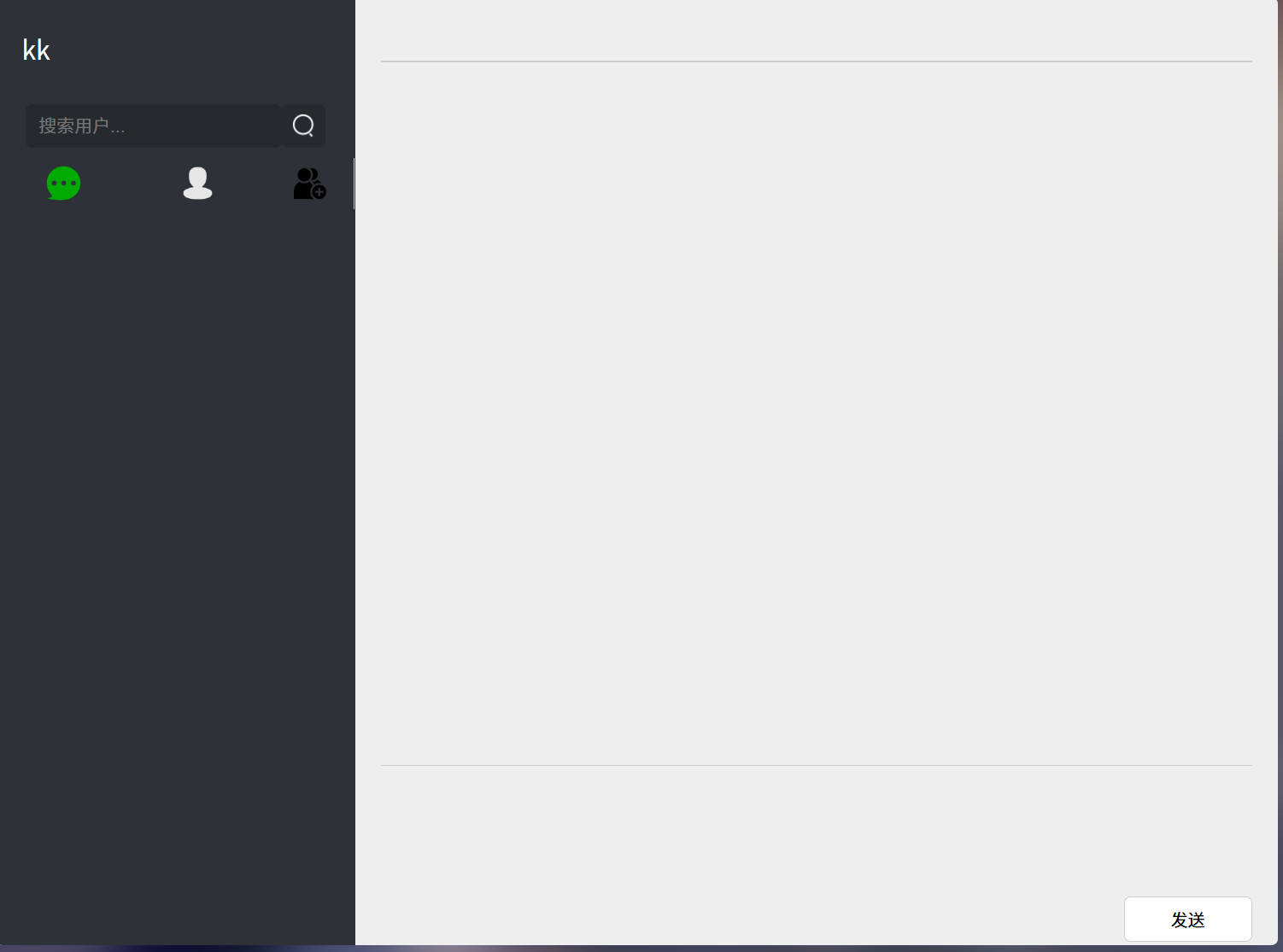Click the white vertical divider beside add-friend icon
Screen dimensions: 1283x952
point(354,184)
